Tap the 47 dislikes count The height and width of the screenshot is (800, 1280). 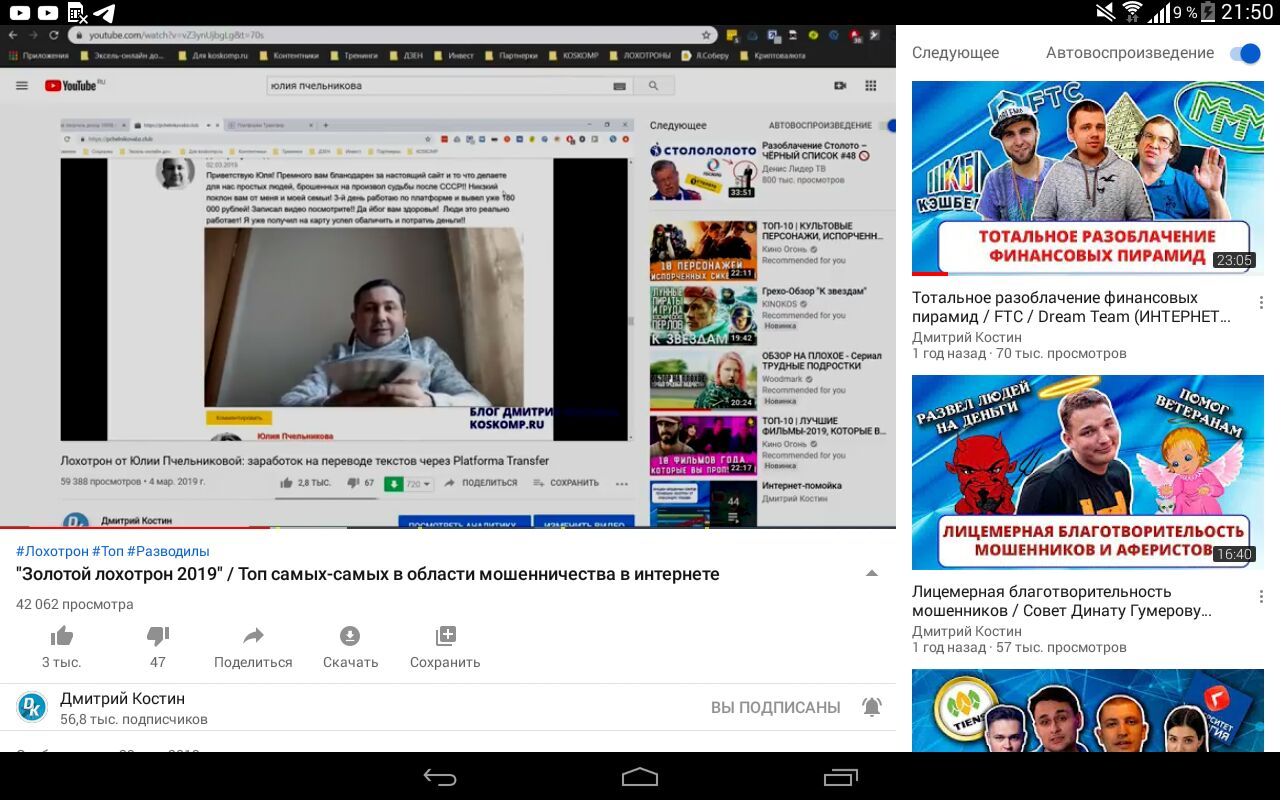[158, 662]
